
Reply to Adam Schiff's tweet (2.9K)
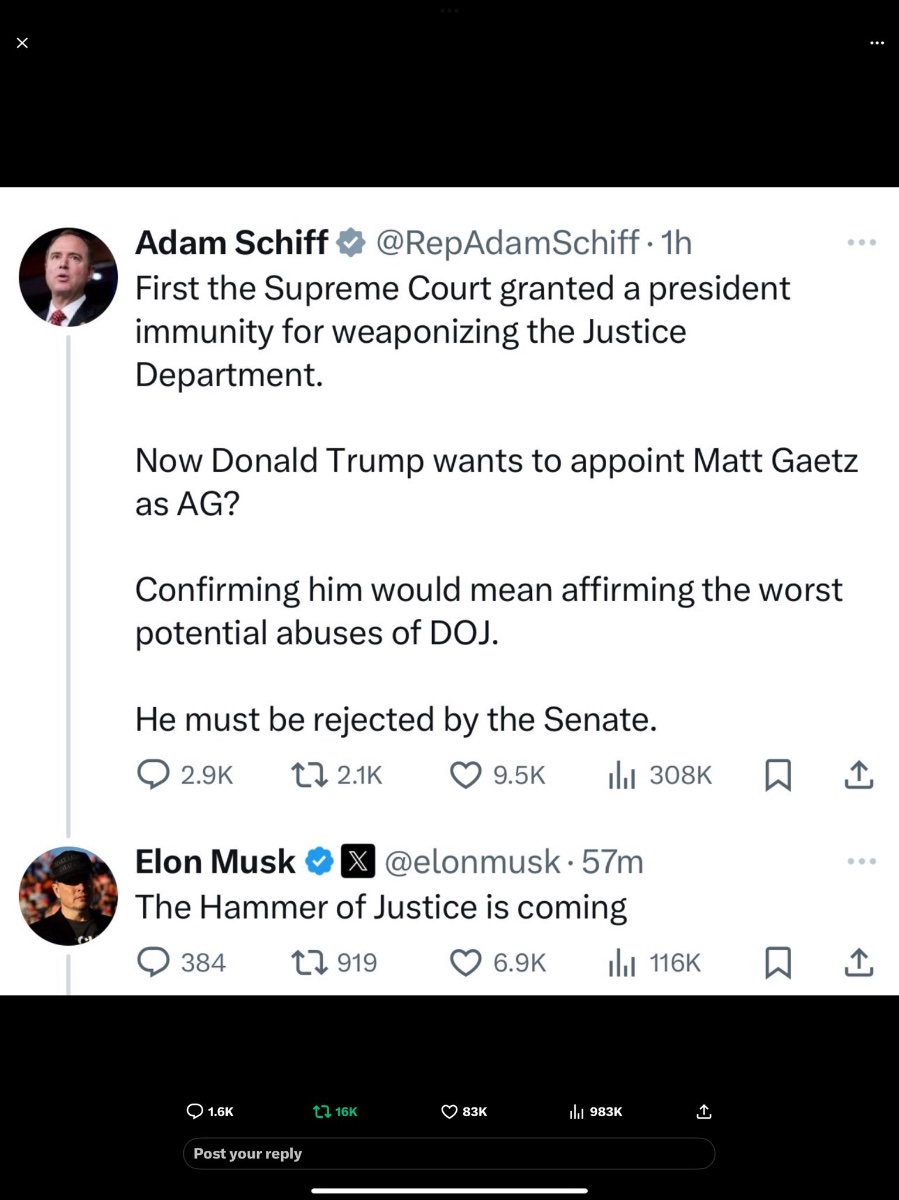(153, 775)
